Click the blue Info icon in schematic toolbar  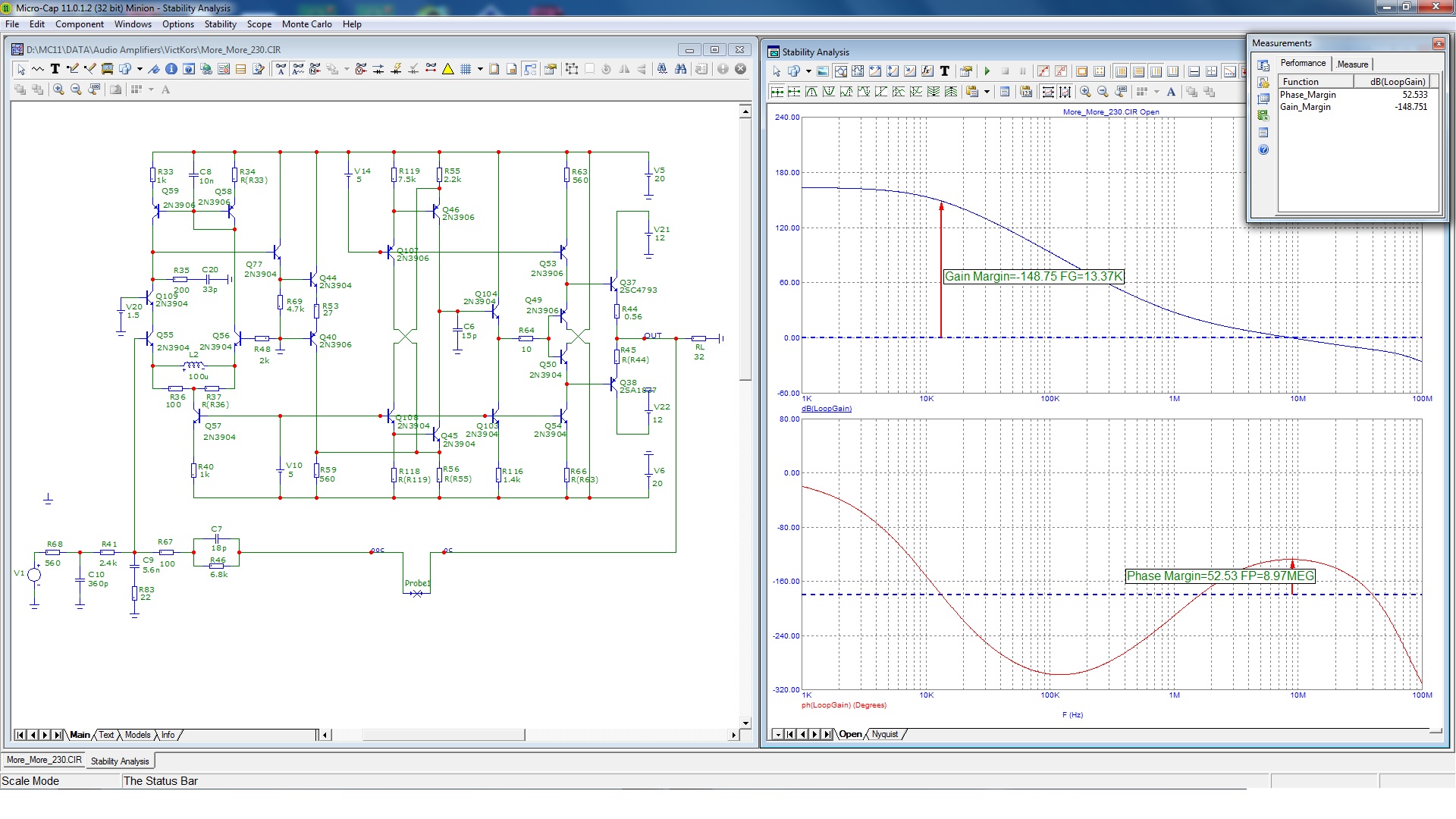point(171,69)
